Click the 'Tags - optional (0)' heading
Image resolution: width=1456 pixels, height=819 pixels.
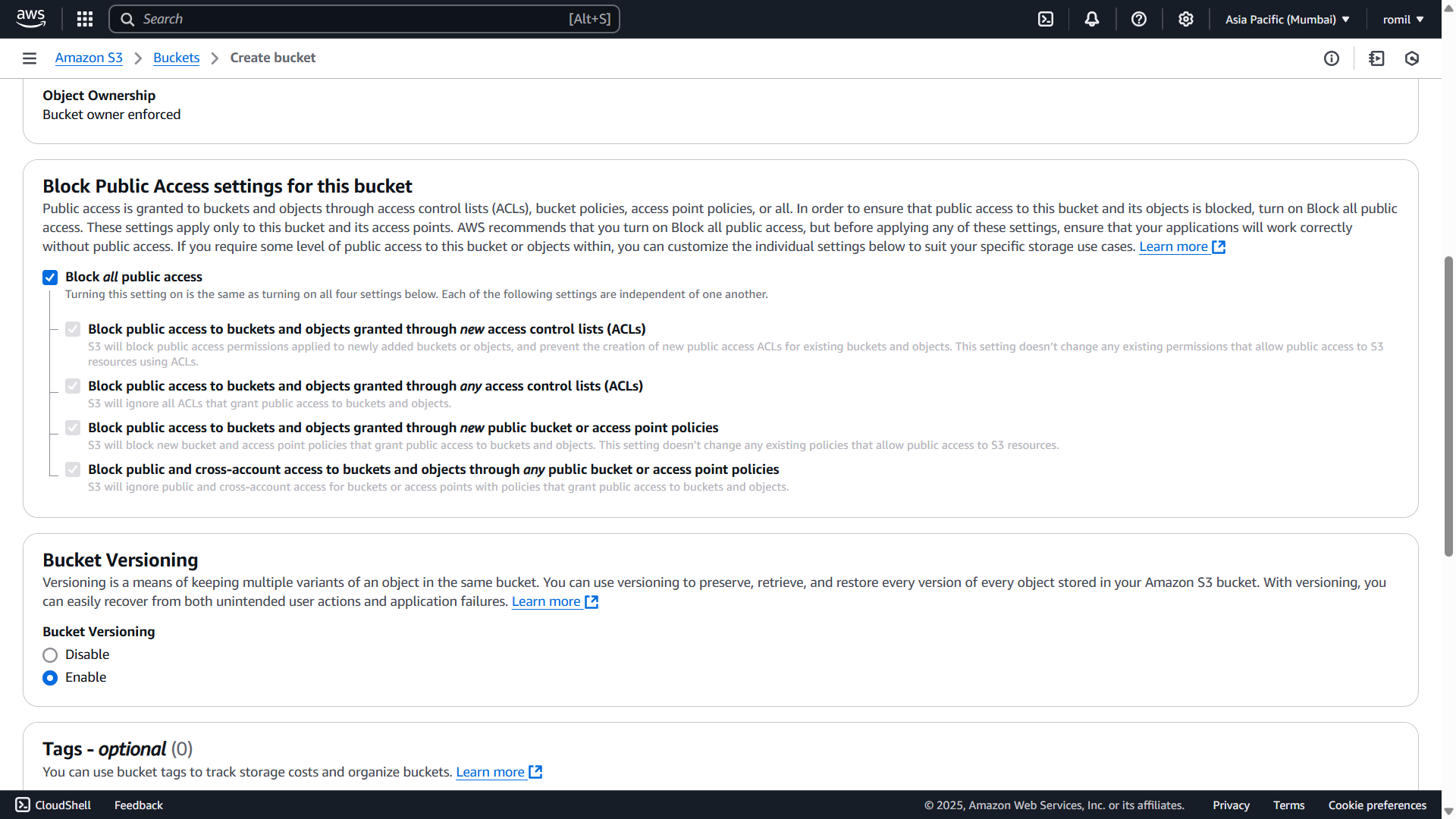(118, 749)
